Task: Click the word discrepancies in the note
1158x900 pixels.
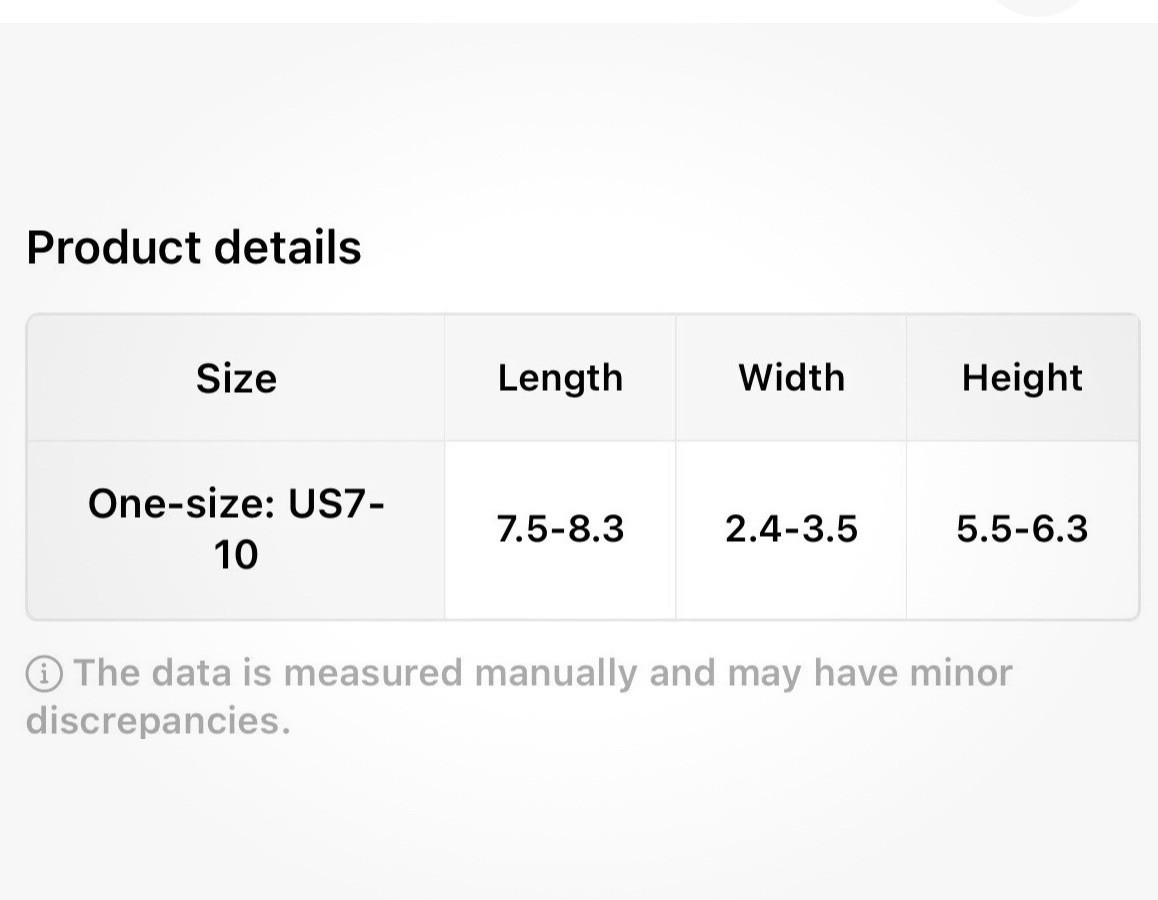Action: pyautogui.click(x=159, y=720)
